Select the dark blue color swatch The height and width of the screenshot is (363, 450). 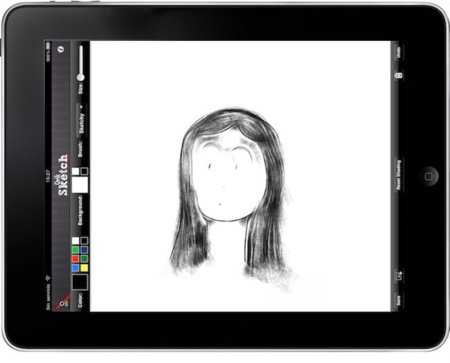pyautogui.click(x=84, y=250)
